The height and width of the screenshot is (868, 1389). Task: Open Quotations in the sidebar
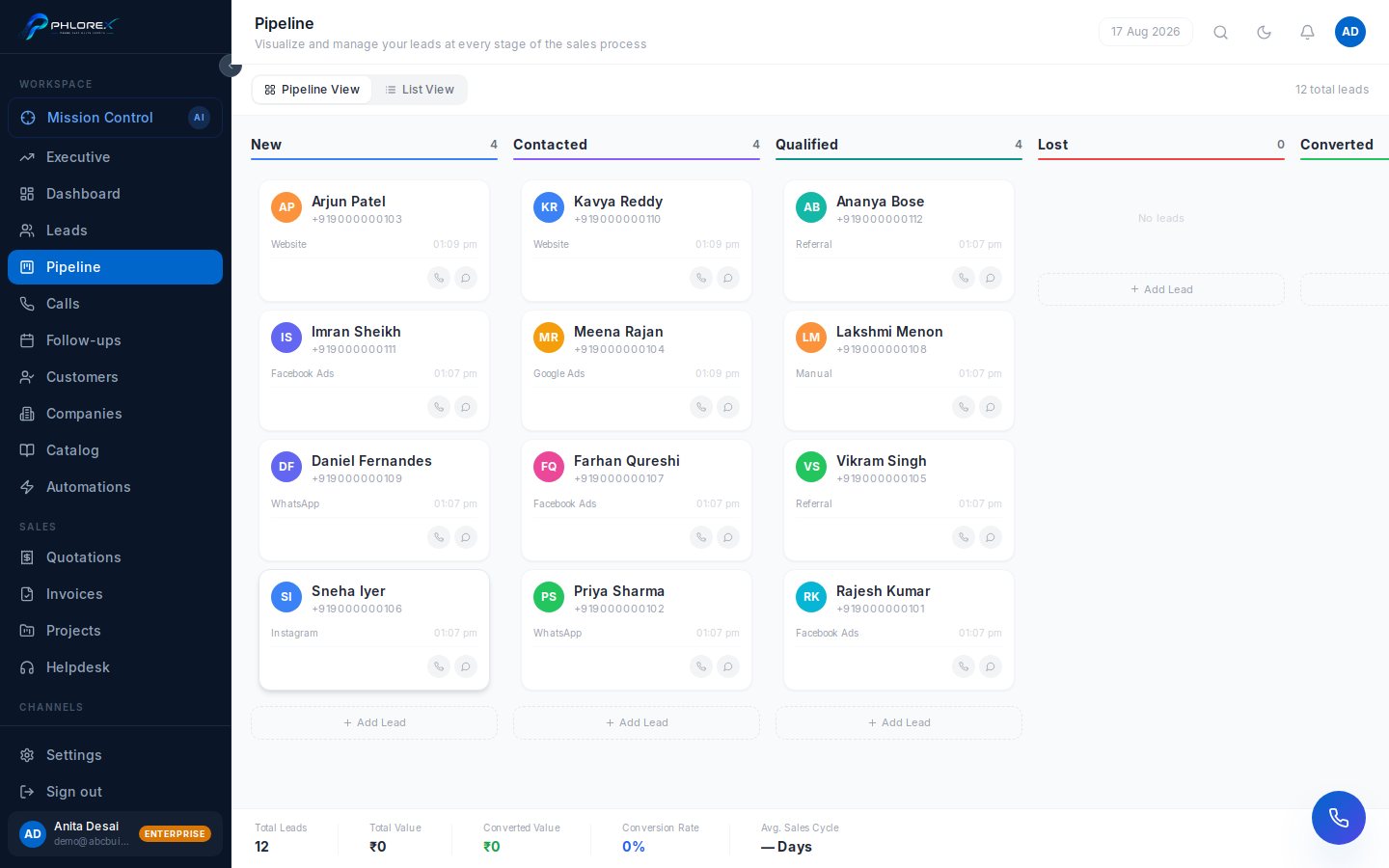115,557
